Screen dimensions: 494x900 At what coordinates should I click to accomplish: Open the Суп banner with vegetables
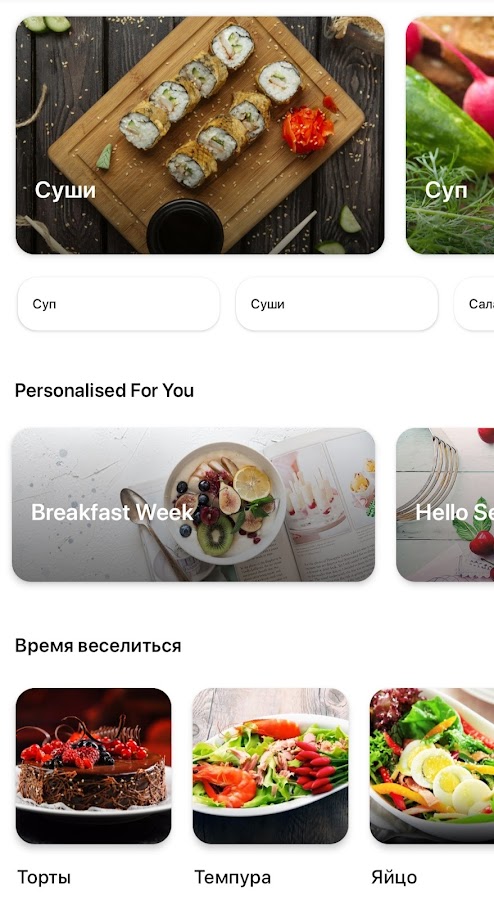[x=450, y=135]
